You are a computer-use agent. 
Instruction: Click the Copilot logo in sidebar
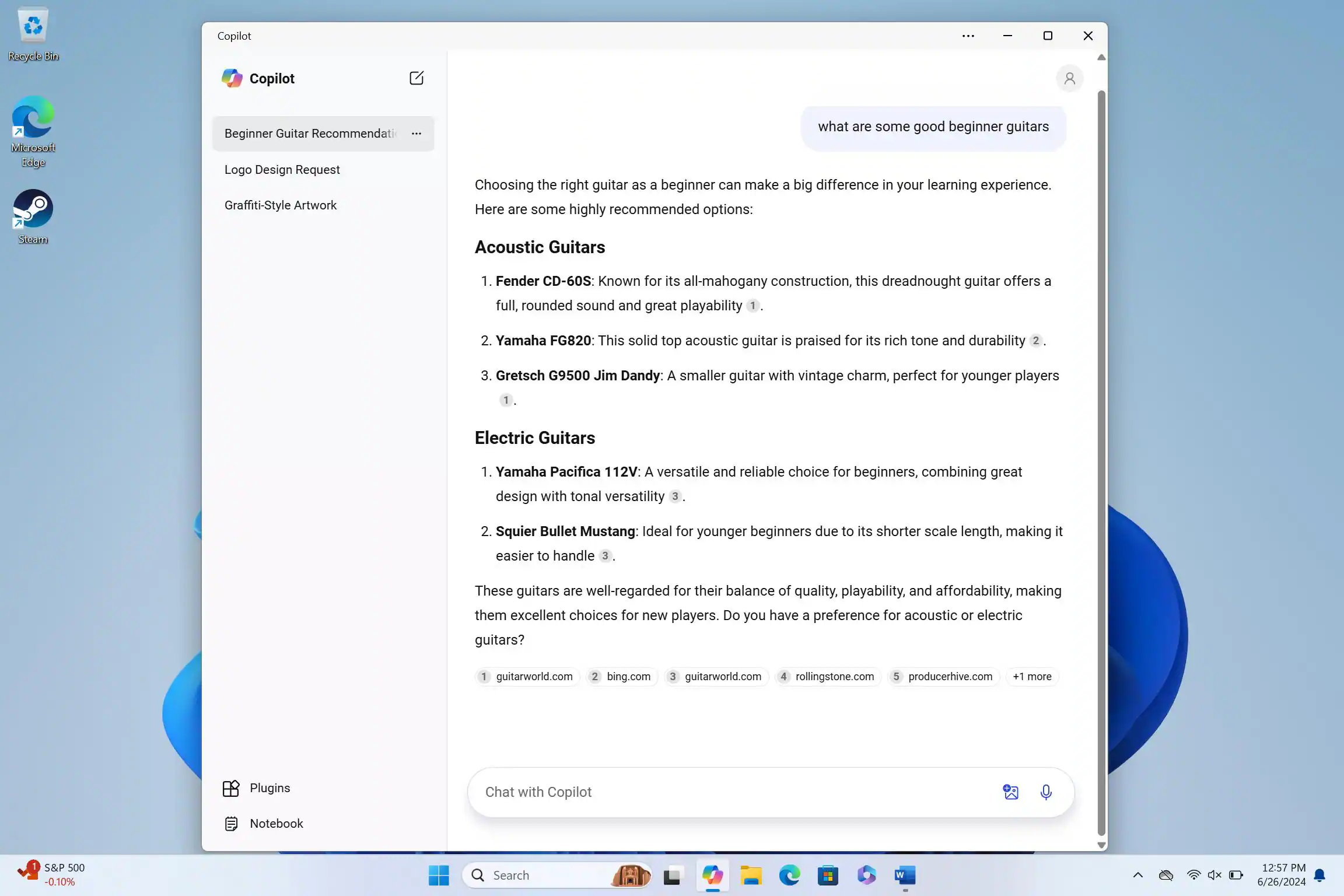click(232, 78)
